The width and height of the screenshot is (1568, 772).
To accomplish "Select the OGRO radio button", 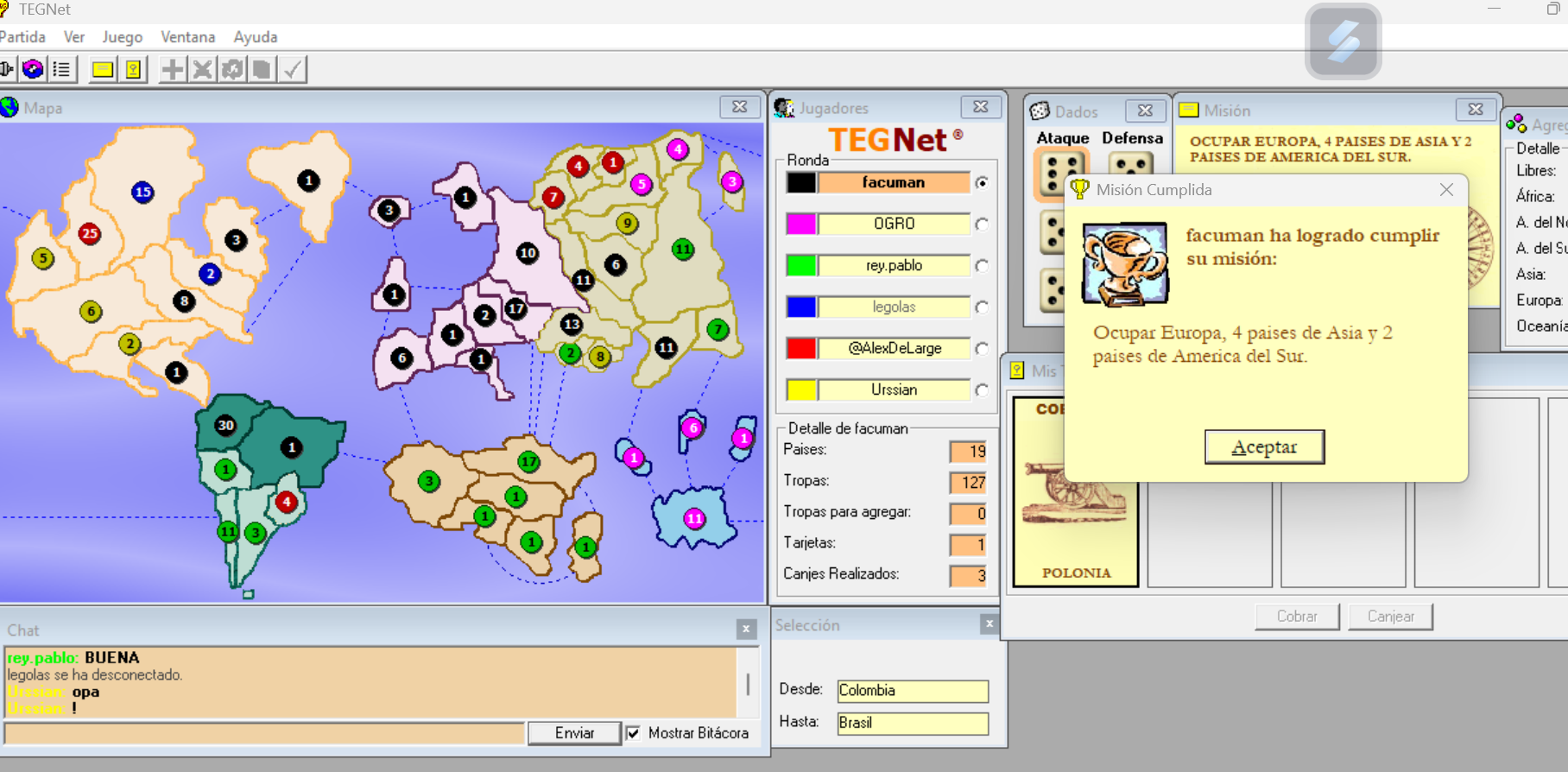I will point(982,225).
